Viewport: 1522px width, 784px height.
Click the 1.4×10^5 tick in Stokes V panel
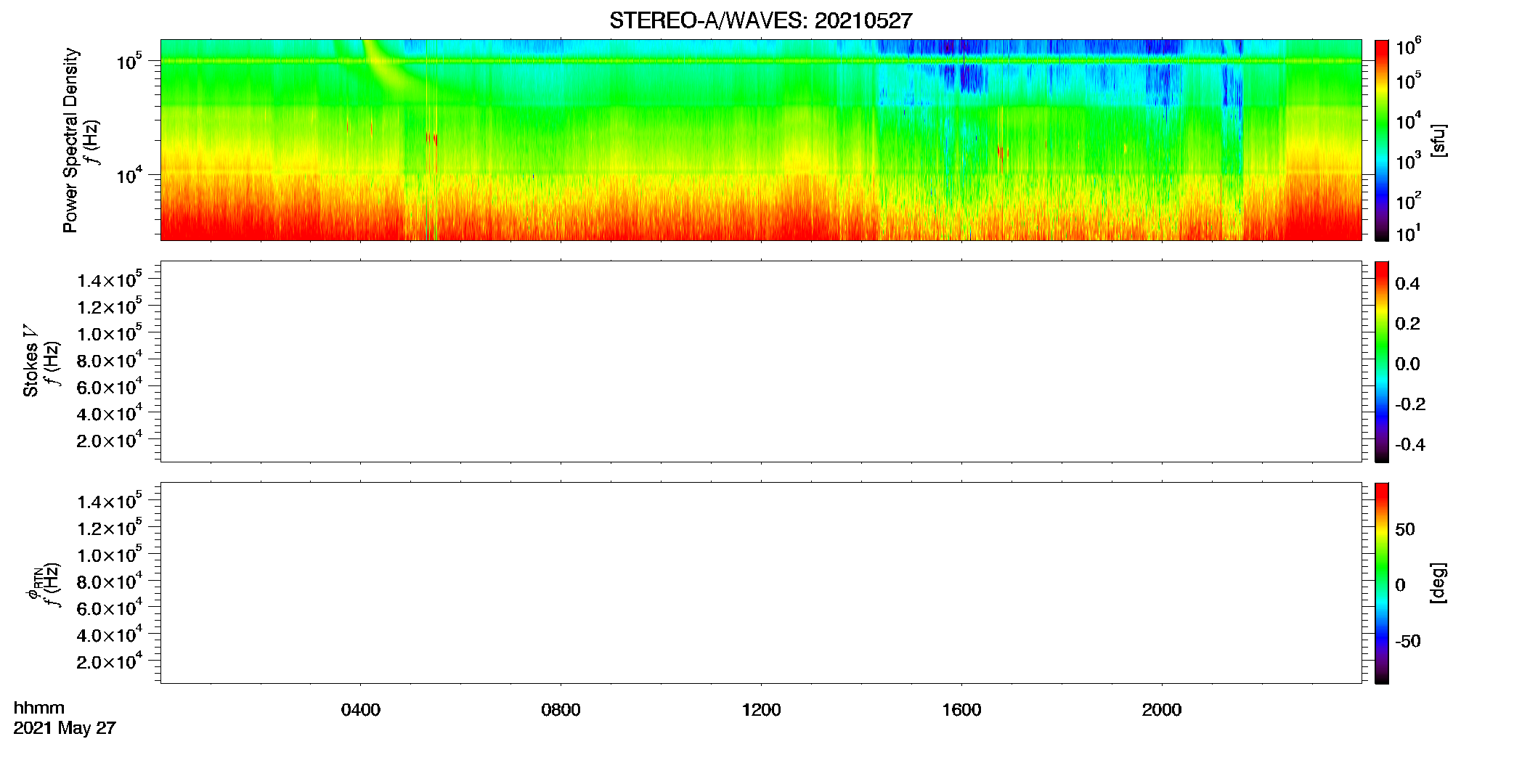(110, 279)
